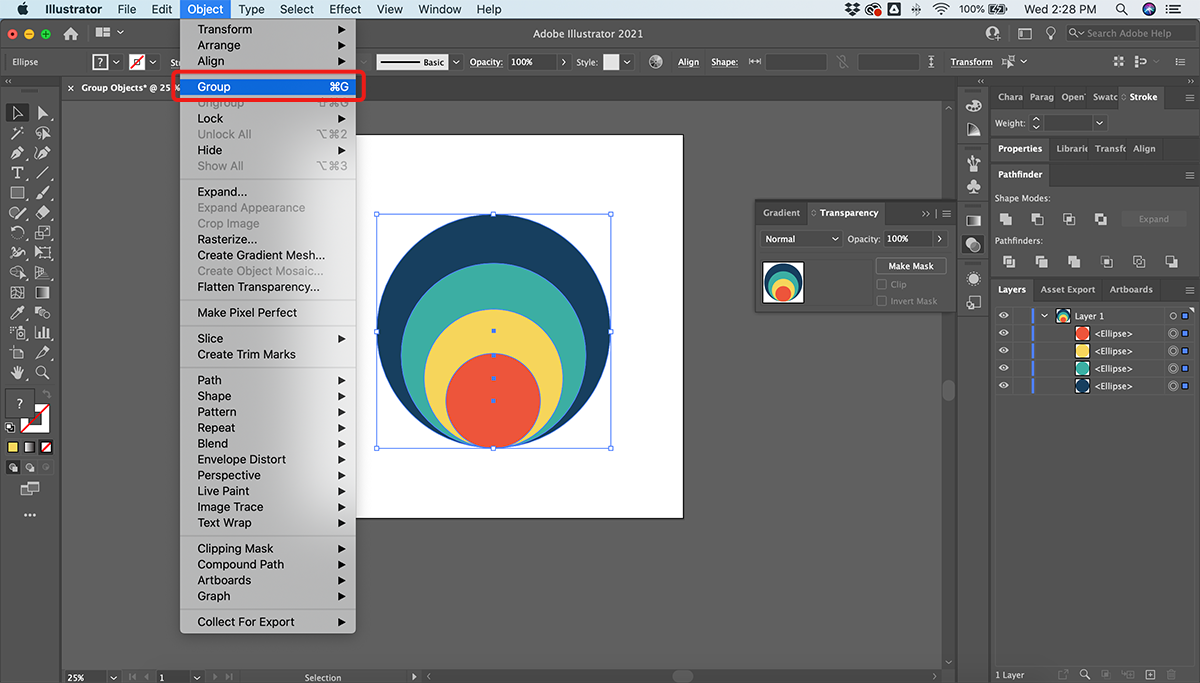Select the Magic Wand tool
This screenshot has height=683, width=1200.
coord(17,133)
